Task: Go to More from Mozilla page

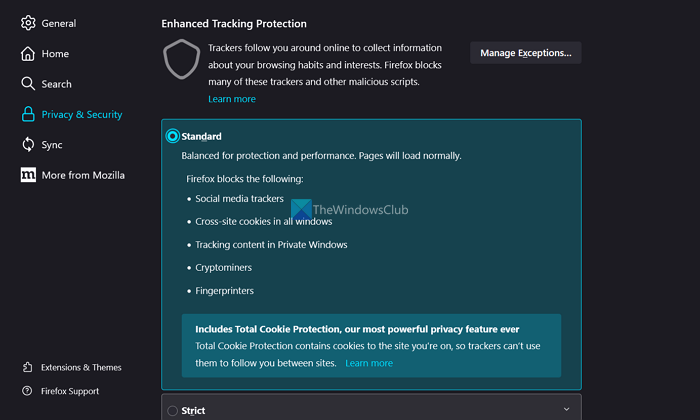Action: click(x=83, y=176)
